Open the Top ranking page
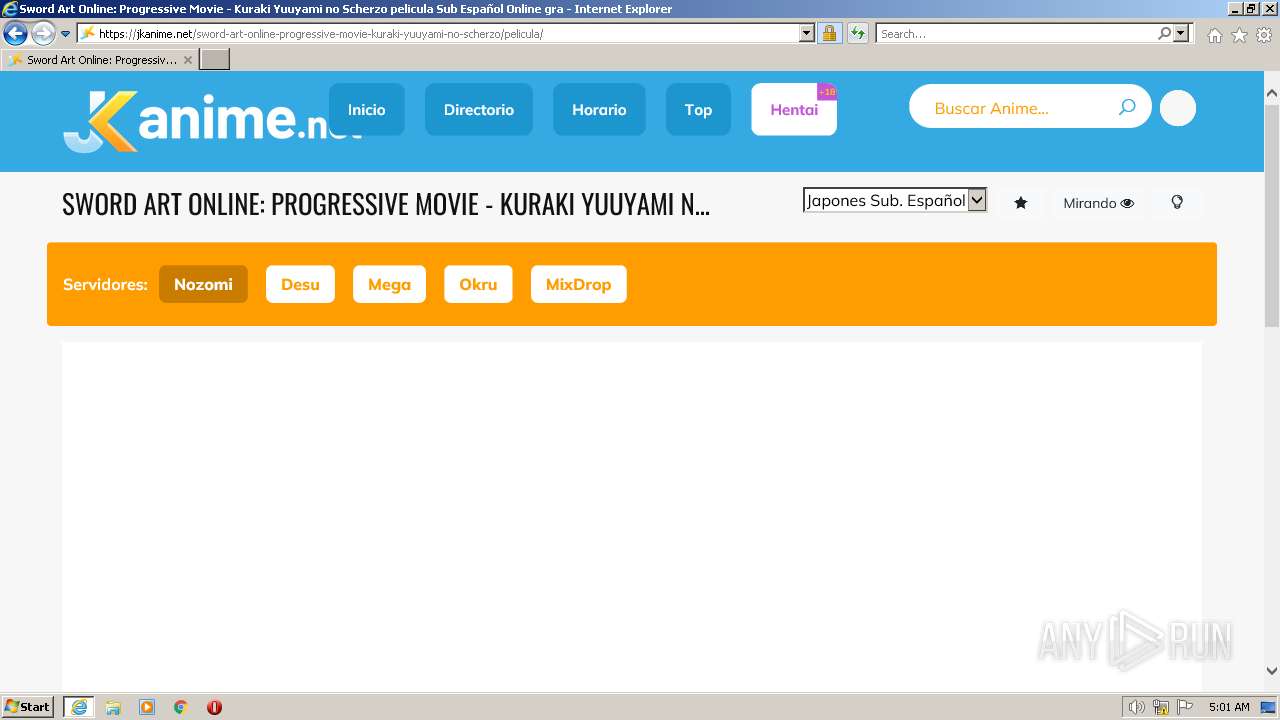This screenshot has height=720, width=1280. (x=698, y=109)
